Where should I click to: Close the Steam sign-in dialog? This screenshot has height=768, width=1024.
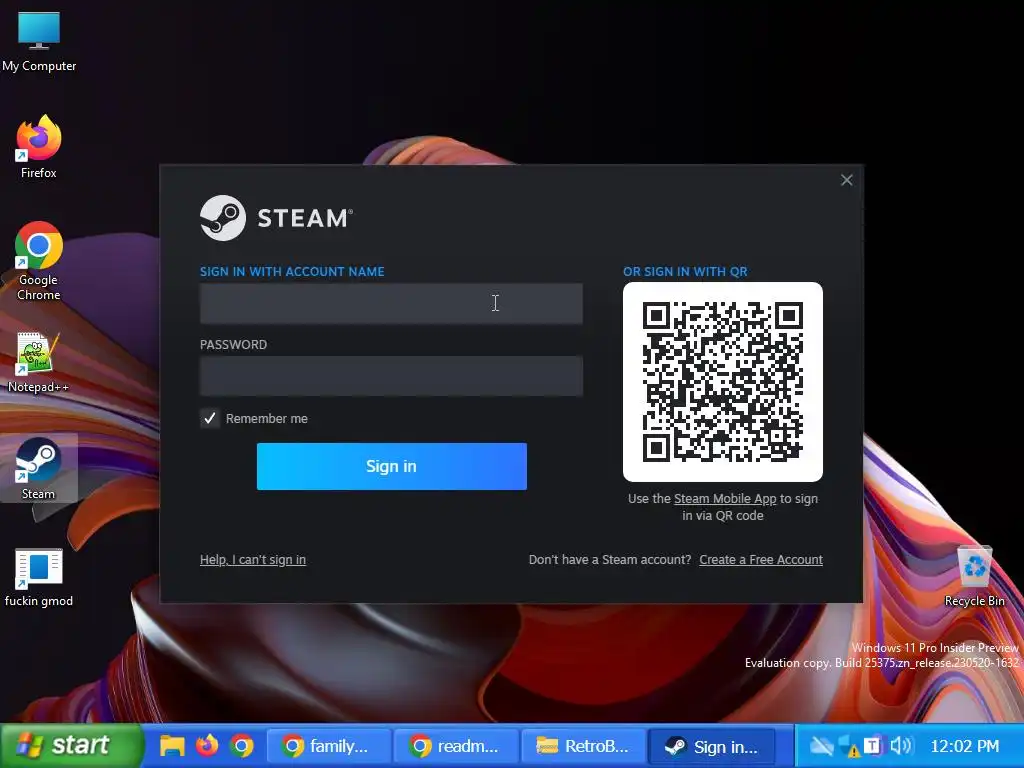846,180
